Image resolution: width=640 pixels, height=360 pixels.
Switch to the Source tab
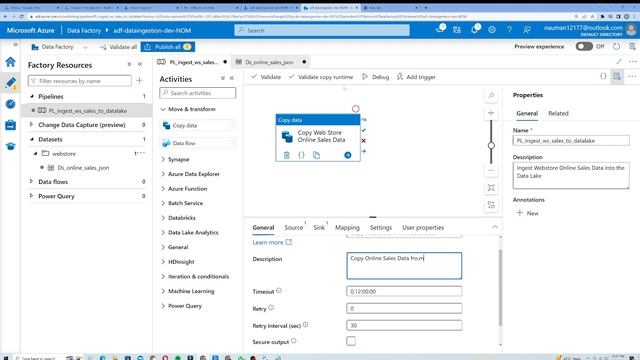click(x=293, y=227)
